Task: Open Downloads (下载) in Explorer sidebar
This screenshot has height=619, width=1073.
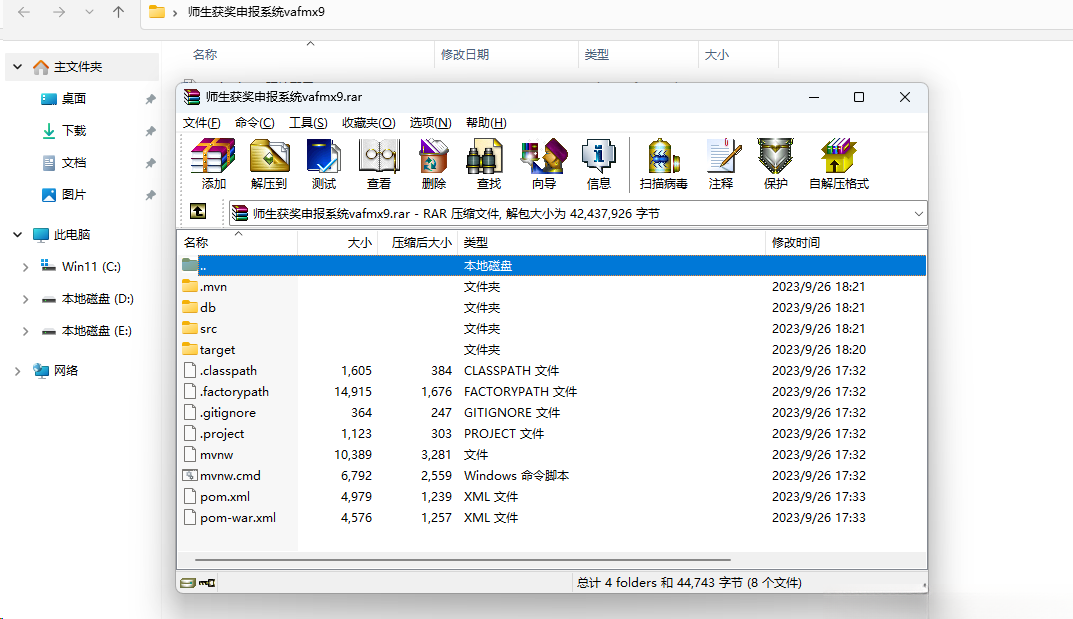Action: coord(73,131)
